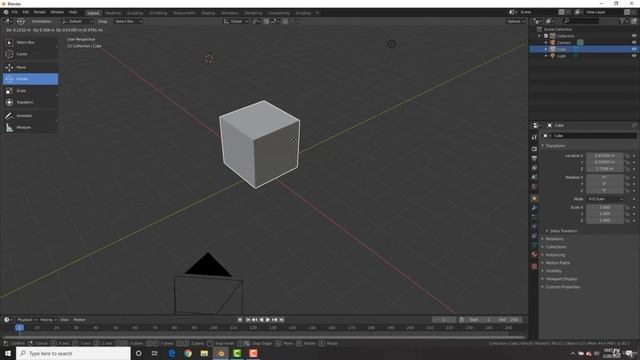640x360 pixels.
Task: Choose the Move tool
Action: pyautogui.click(x=30, y=67)
